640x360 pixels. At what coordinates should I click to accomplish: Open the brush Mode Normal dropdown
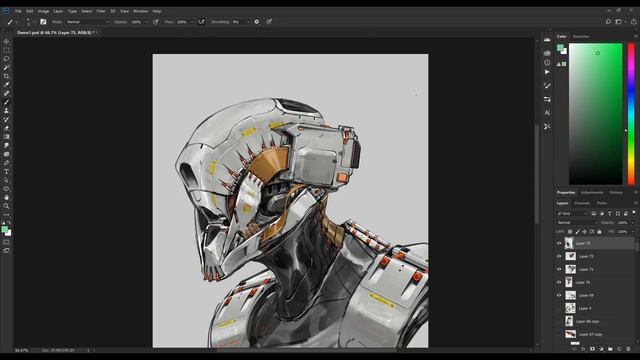[x=87, y=22]
